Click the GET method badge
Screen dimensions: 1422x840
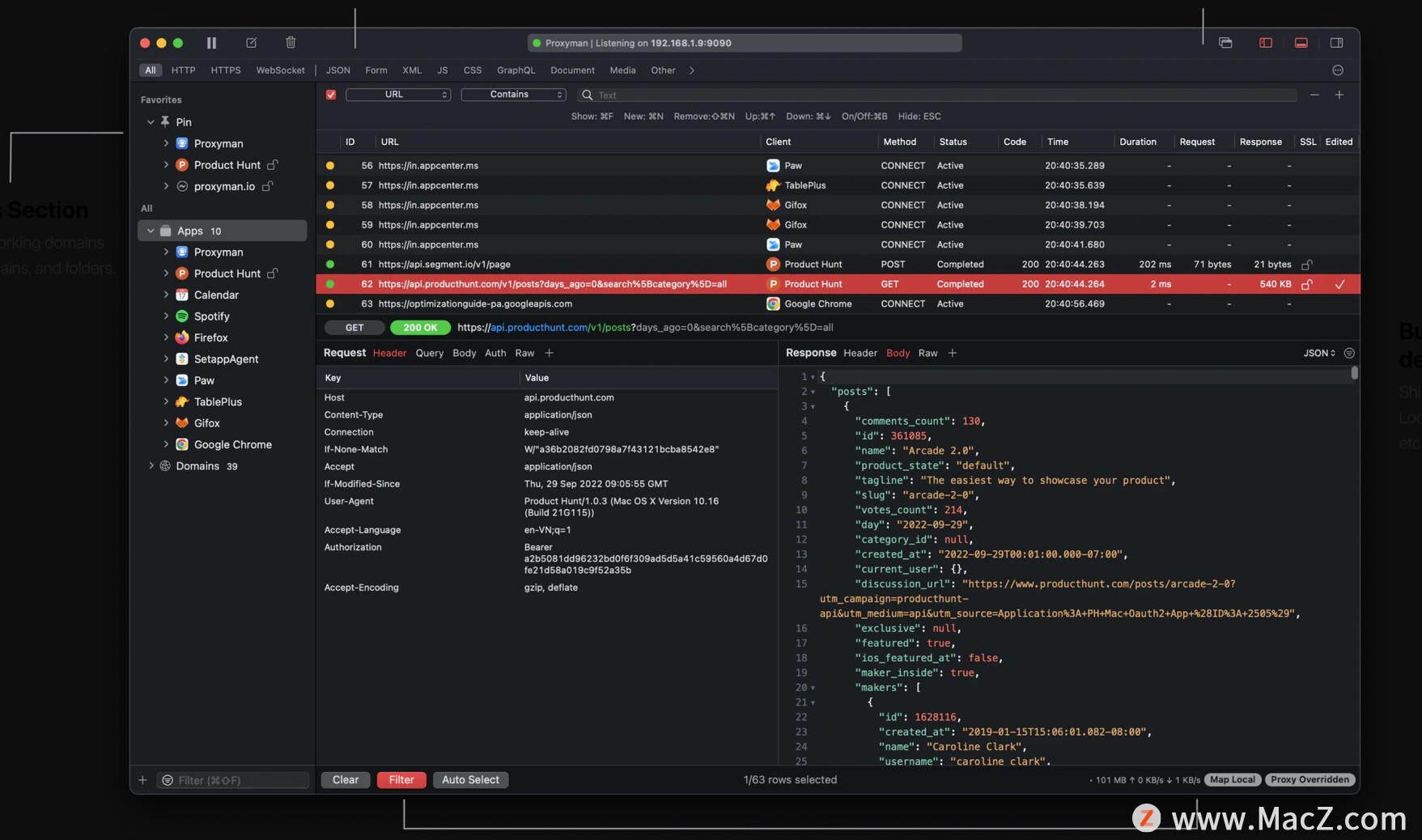(354, 328)
